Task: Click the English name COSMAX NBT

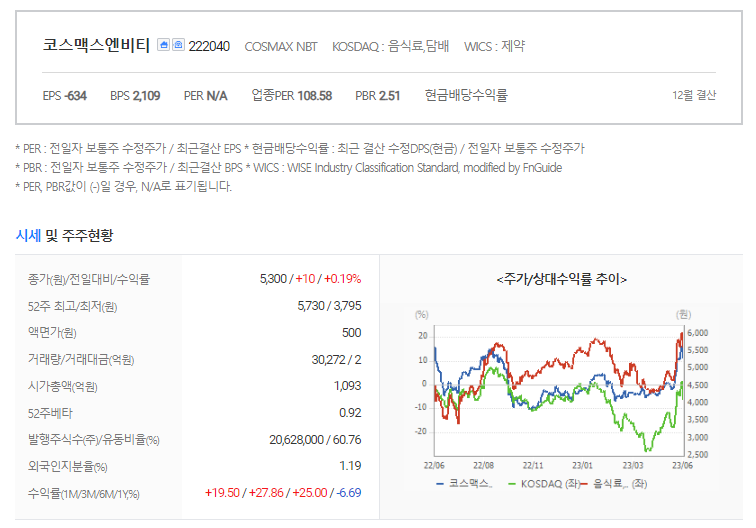Action: 281,46
